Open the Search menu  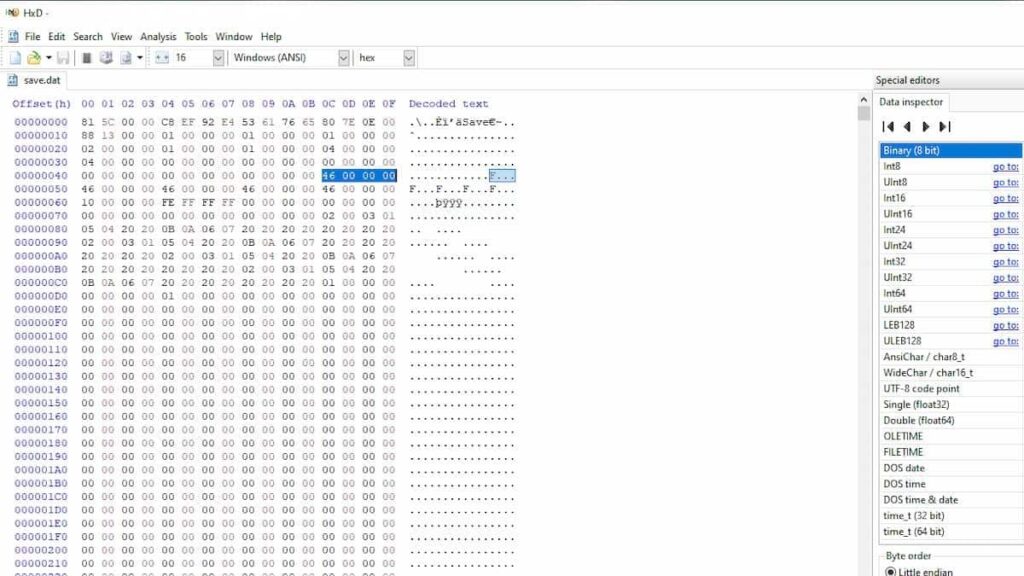[88, 37]
